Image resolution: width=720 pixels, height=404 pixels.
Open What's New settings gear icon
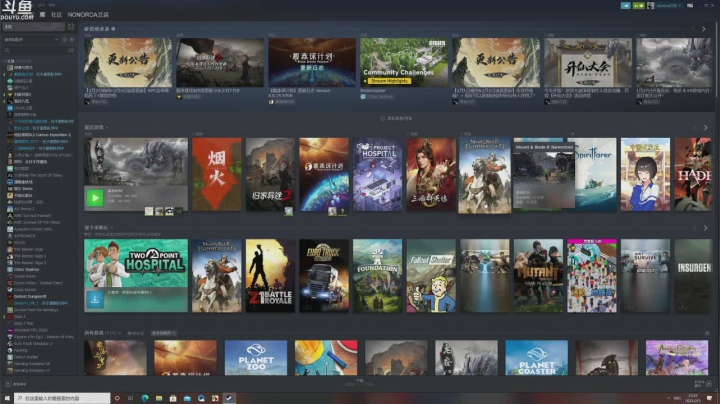[113, 29]
